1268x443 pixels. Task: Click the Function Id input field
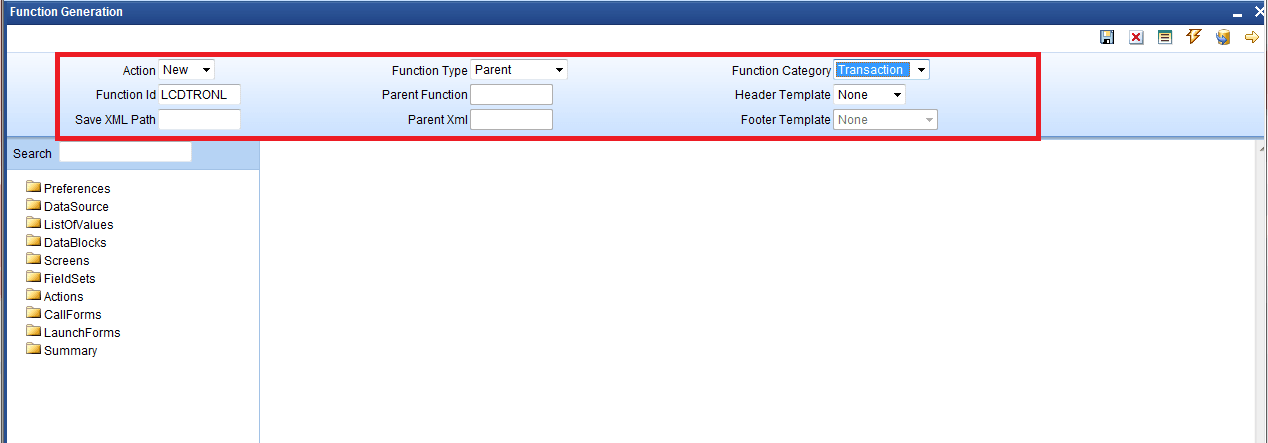[200, 95]
